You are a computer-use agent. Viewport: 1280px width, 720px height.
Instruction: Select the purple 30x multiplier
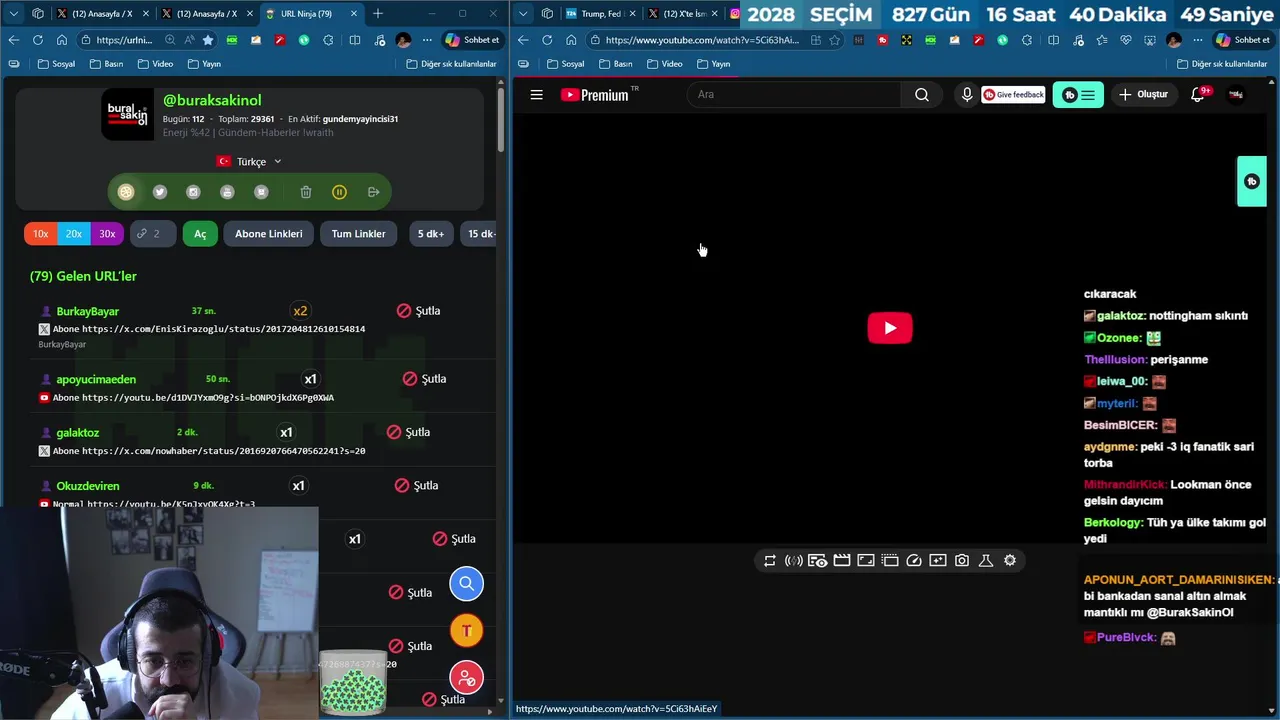107,234
